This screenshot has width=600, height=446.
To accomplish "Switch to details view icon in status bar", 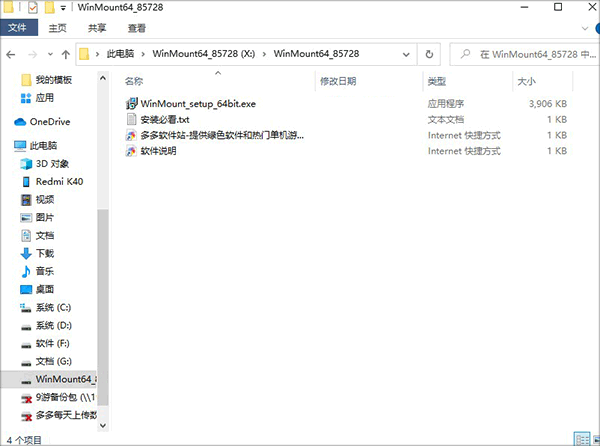I will 582,439.
